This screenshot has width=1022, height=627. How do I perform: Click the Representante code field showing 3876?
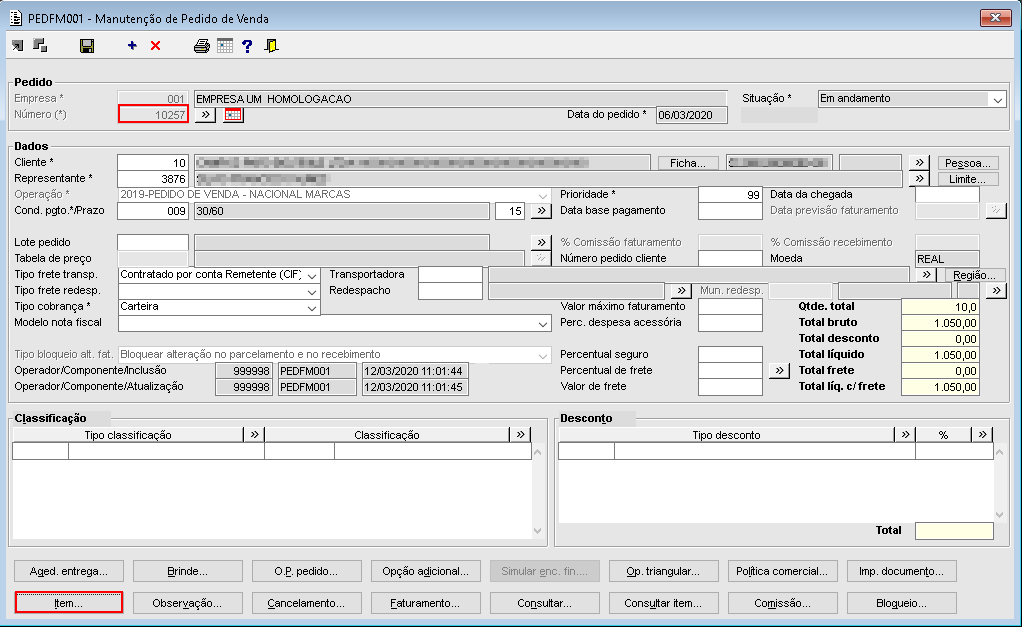[153, 179]
